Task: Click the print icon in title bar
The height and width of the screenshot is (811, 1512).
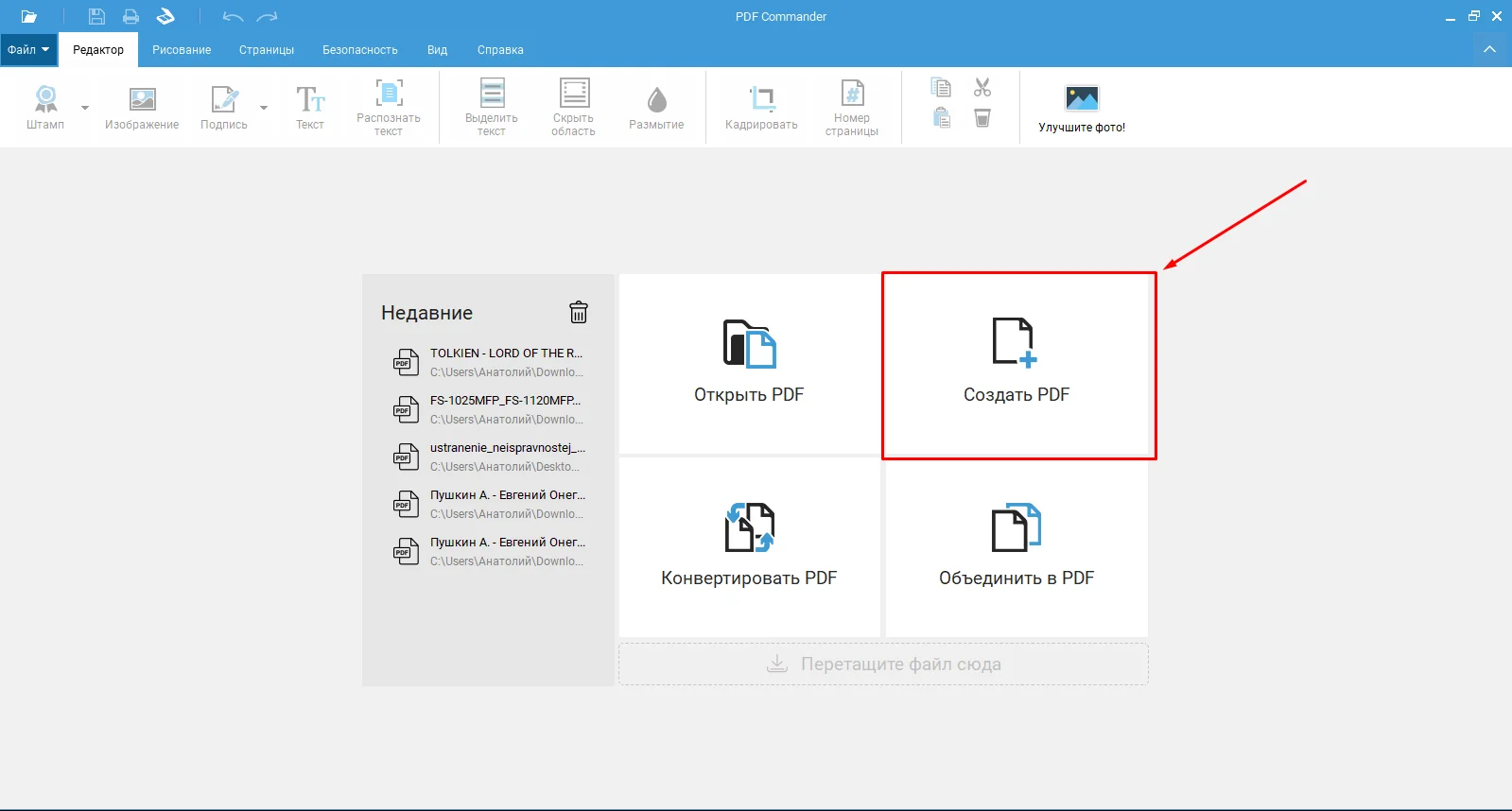Action: click(x=130, y=16)
